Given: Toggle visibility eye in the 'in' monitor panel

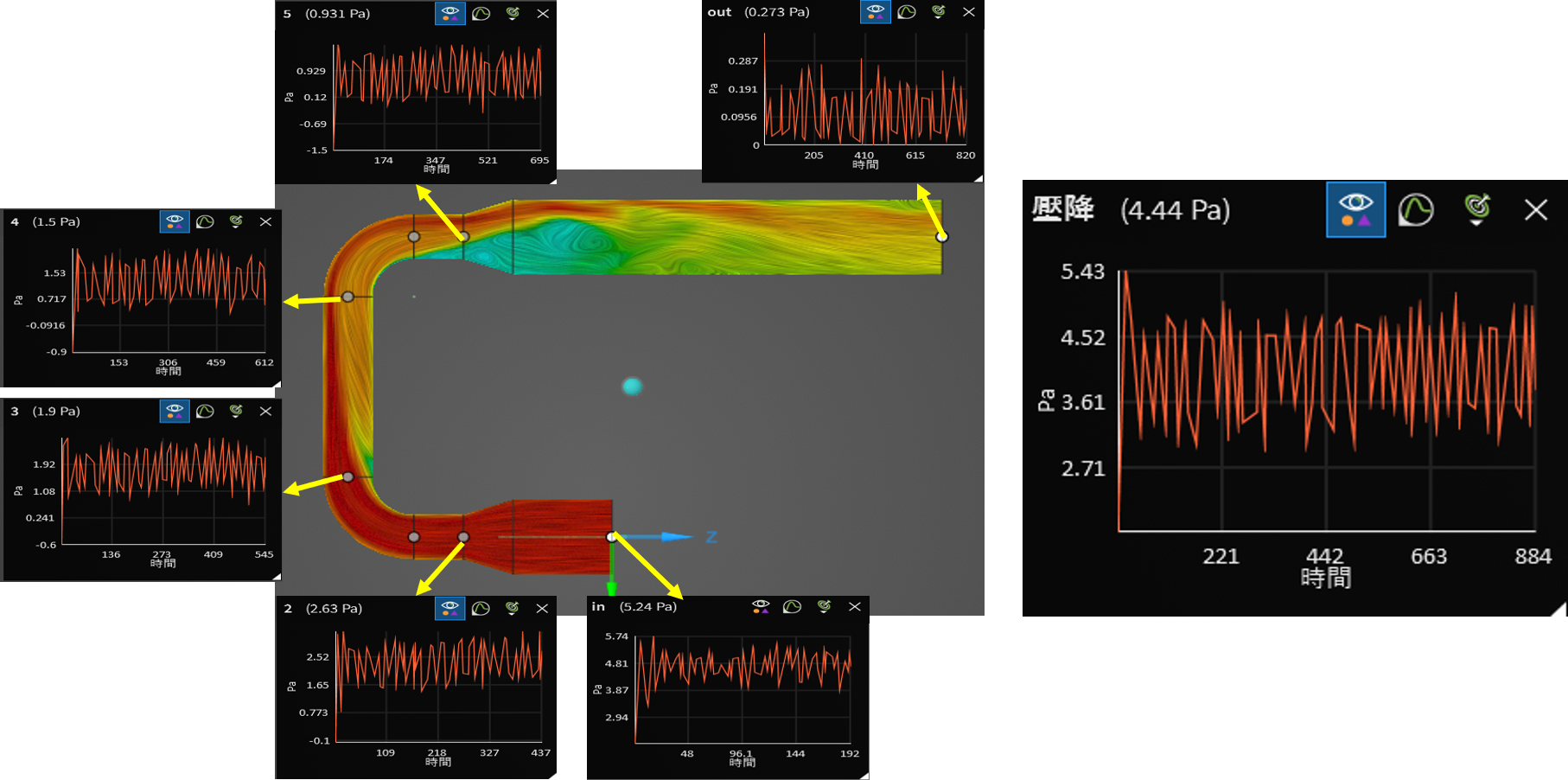Looking at the screenshot, I should pyautogui.click(x=761, y=607).
